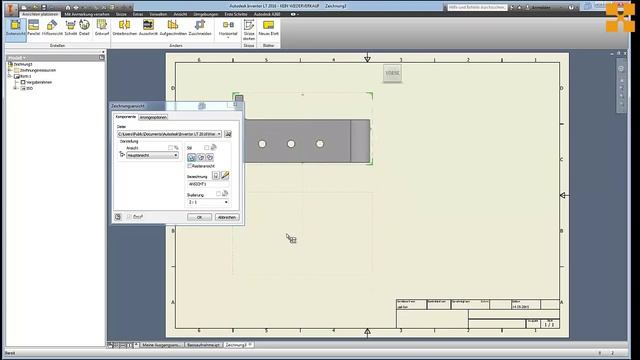
Task: Switch to Mit Anmerkung versehen tab
Action: tap(87, 14)
